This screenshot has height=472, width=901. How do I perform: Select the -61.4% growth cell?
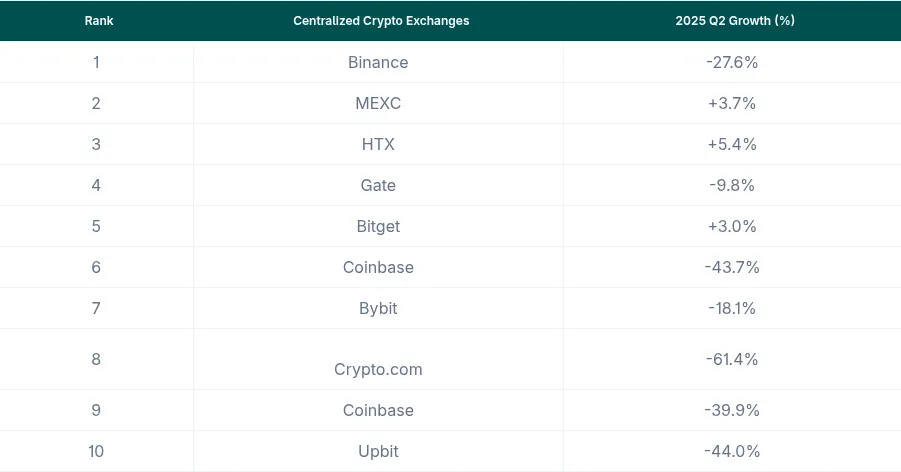tap(732, 359)
